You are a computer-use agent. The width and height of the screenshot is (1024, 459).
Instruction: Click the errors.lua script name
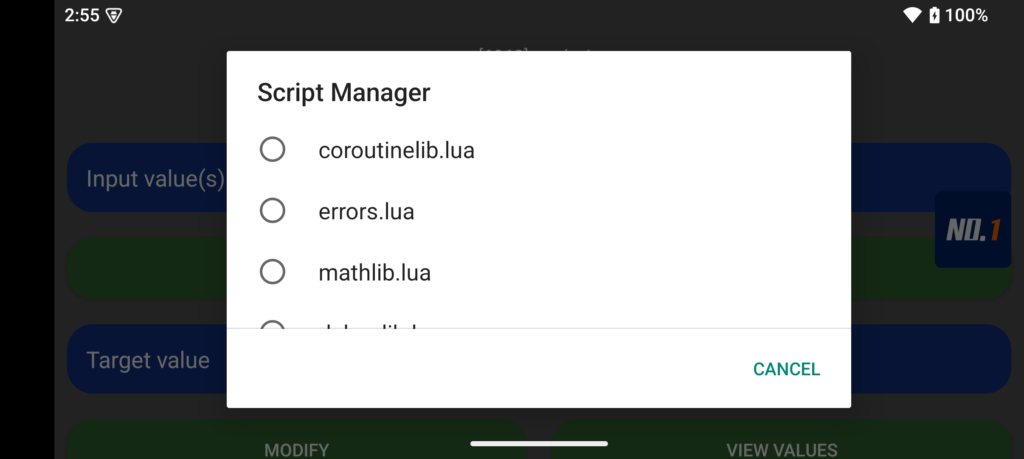pos(366,212)
